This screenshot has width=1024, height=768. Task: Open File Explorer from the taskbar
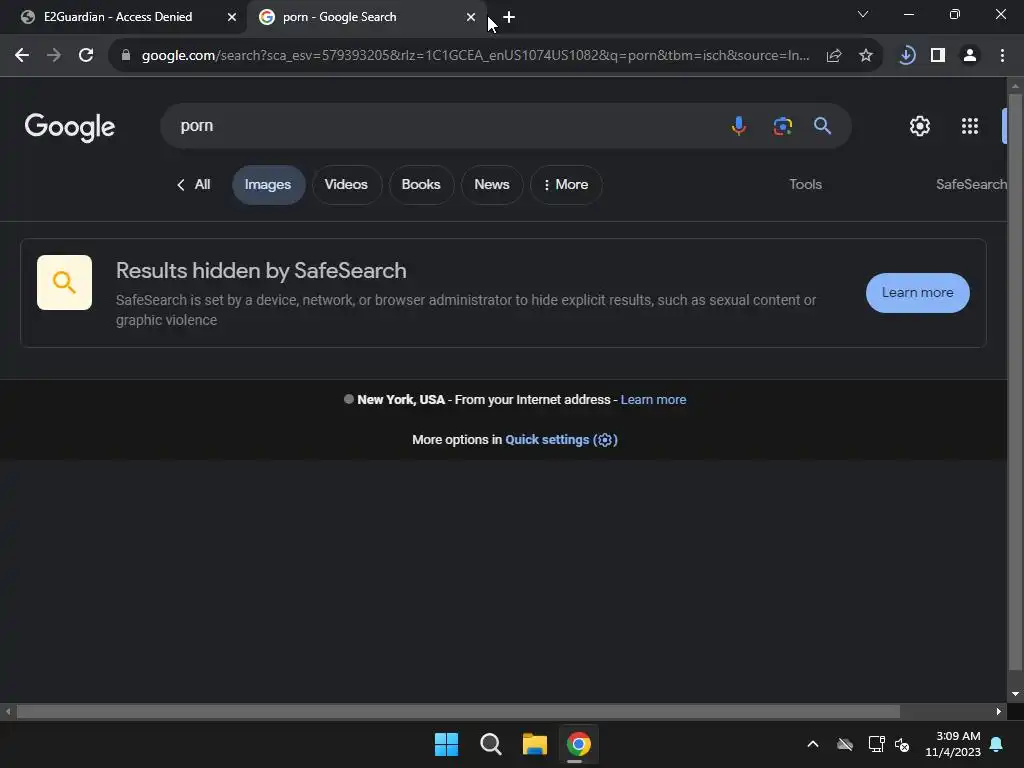click(534, 744)
